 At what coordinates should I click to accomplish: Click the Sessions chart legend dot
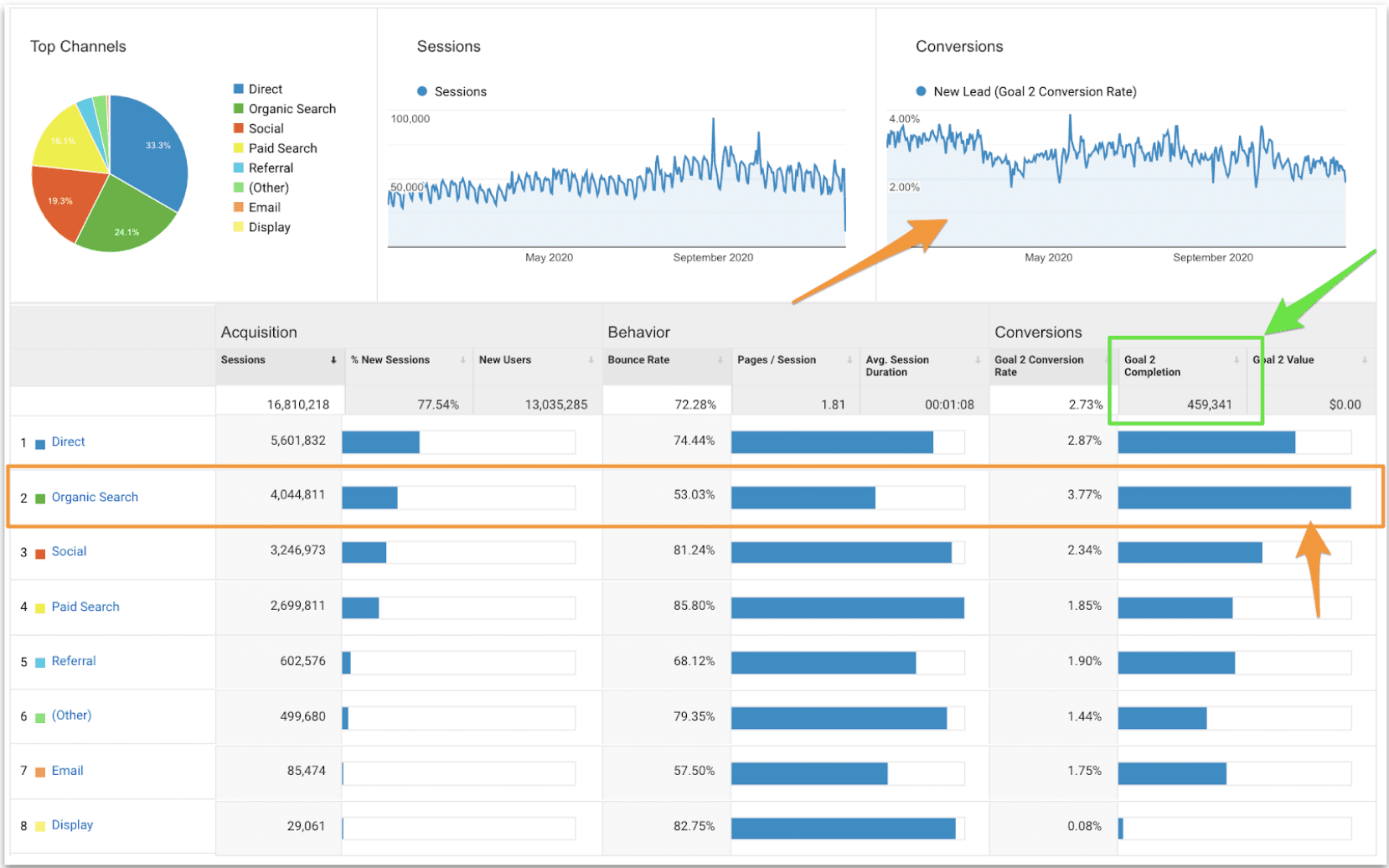coord(422,91)
